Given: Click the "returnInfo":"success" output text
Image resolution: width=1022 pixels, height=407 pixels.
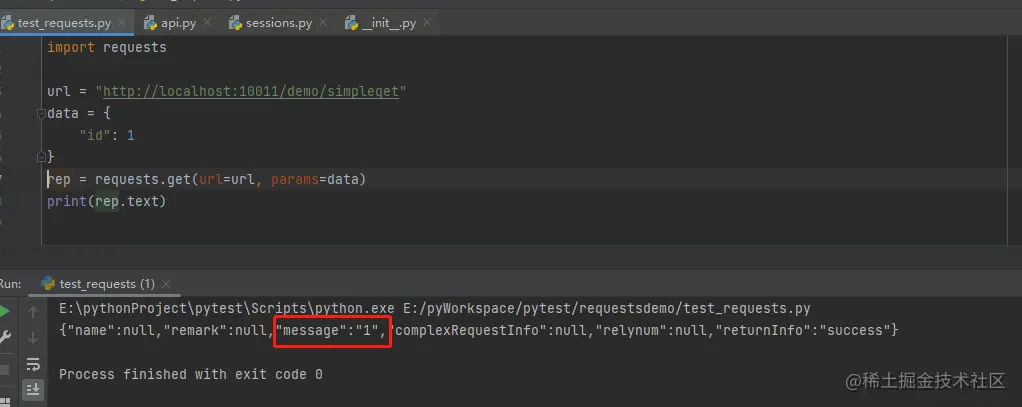Looking at the screenshot, I should pos(803,331).
